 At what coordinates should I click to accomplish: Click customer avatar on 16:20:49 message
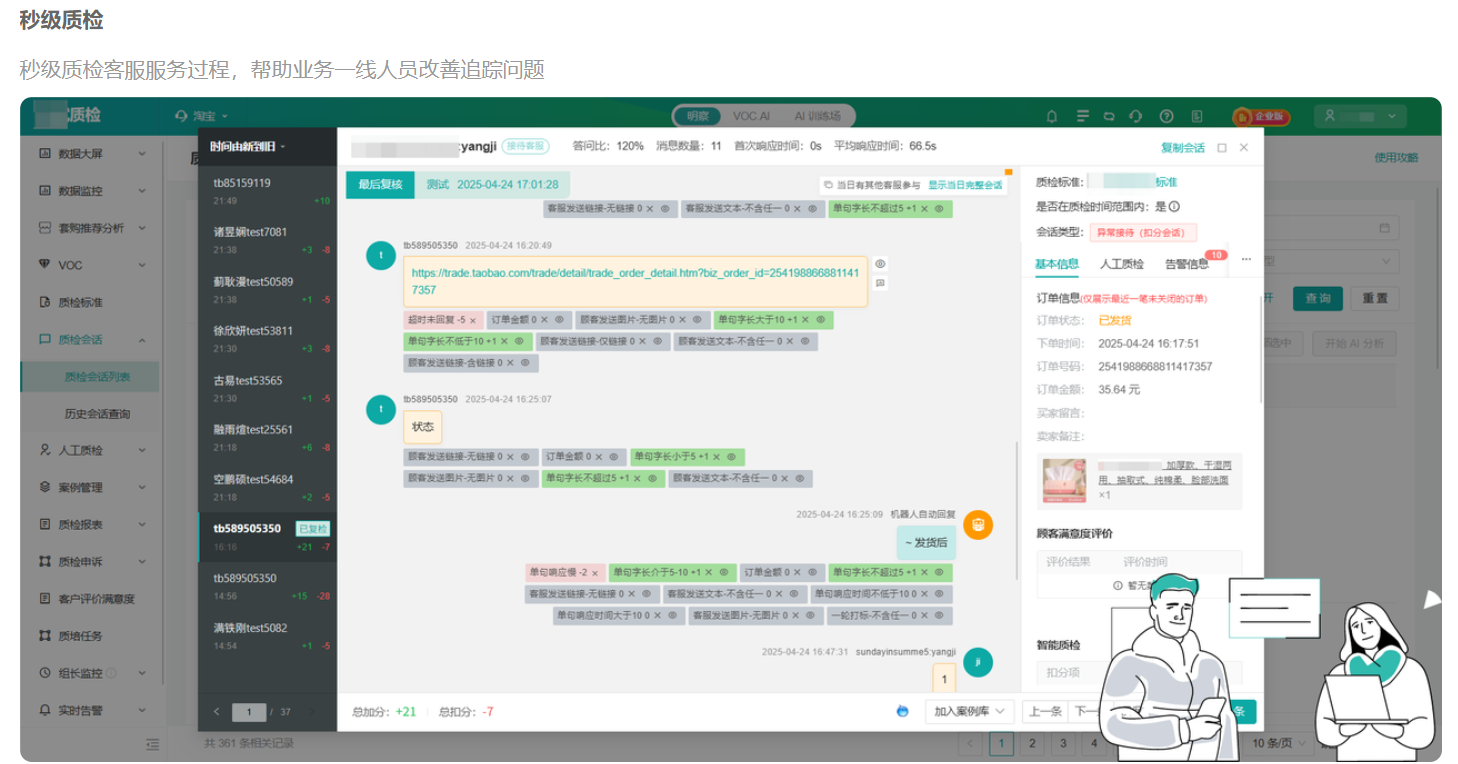click(380, 256)
